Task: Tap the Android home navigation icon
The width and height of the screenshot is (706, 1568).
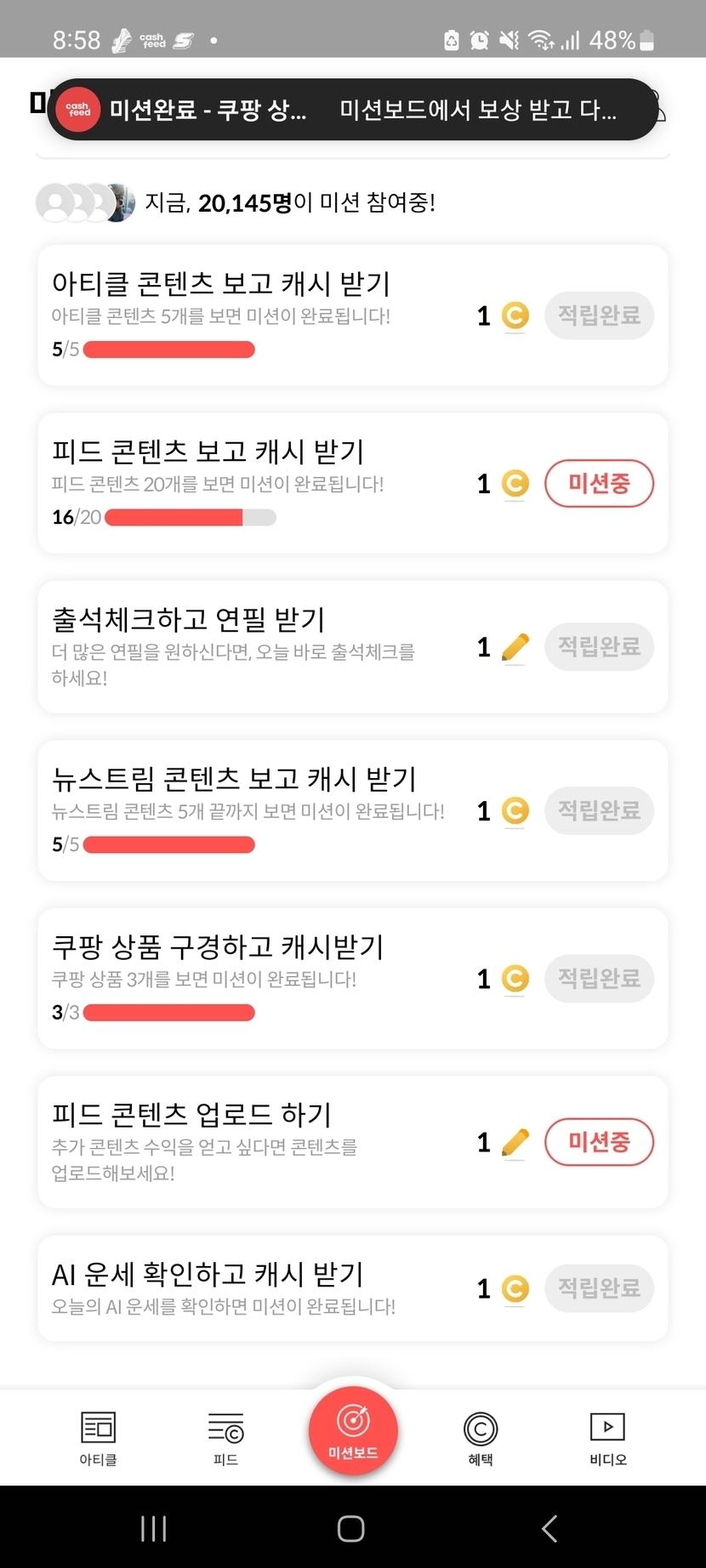Action: pos(351,1528)
